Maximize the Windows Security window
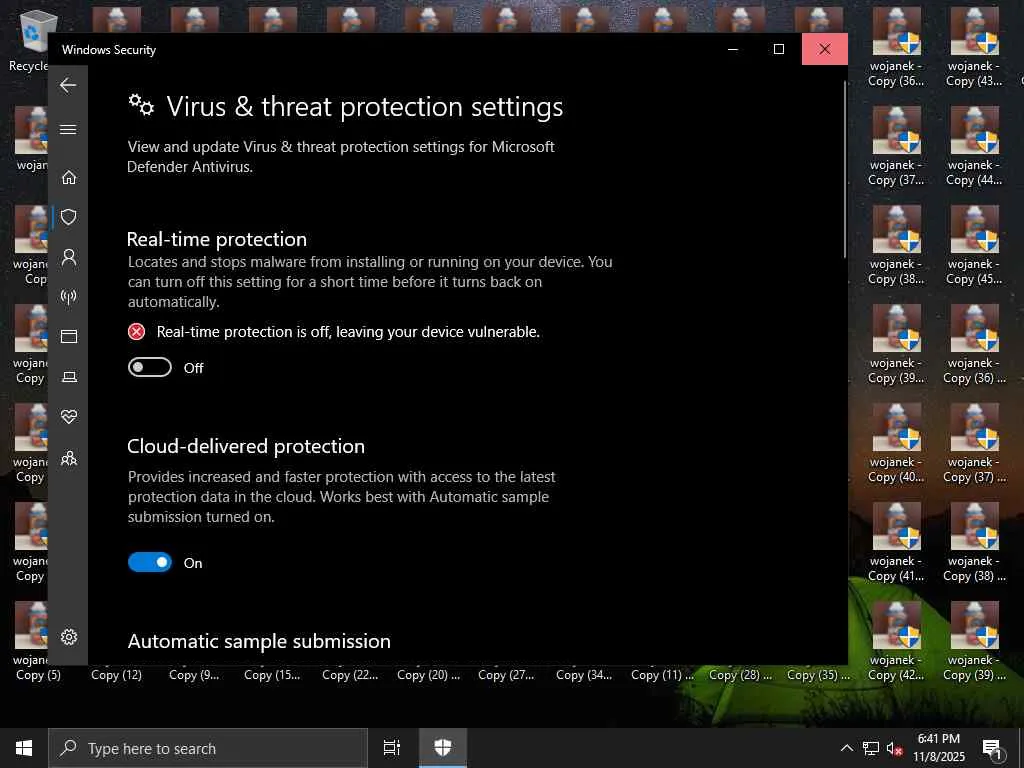Viewport: 1024px width, 768px height. (x=778, y=49)
